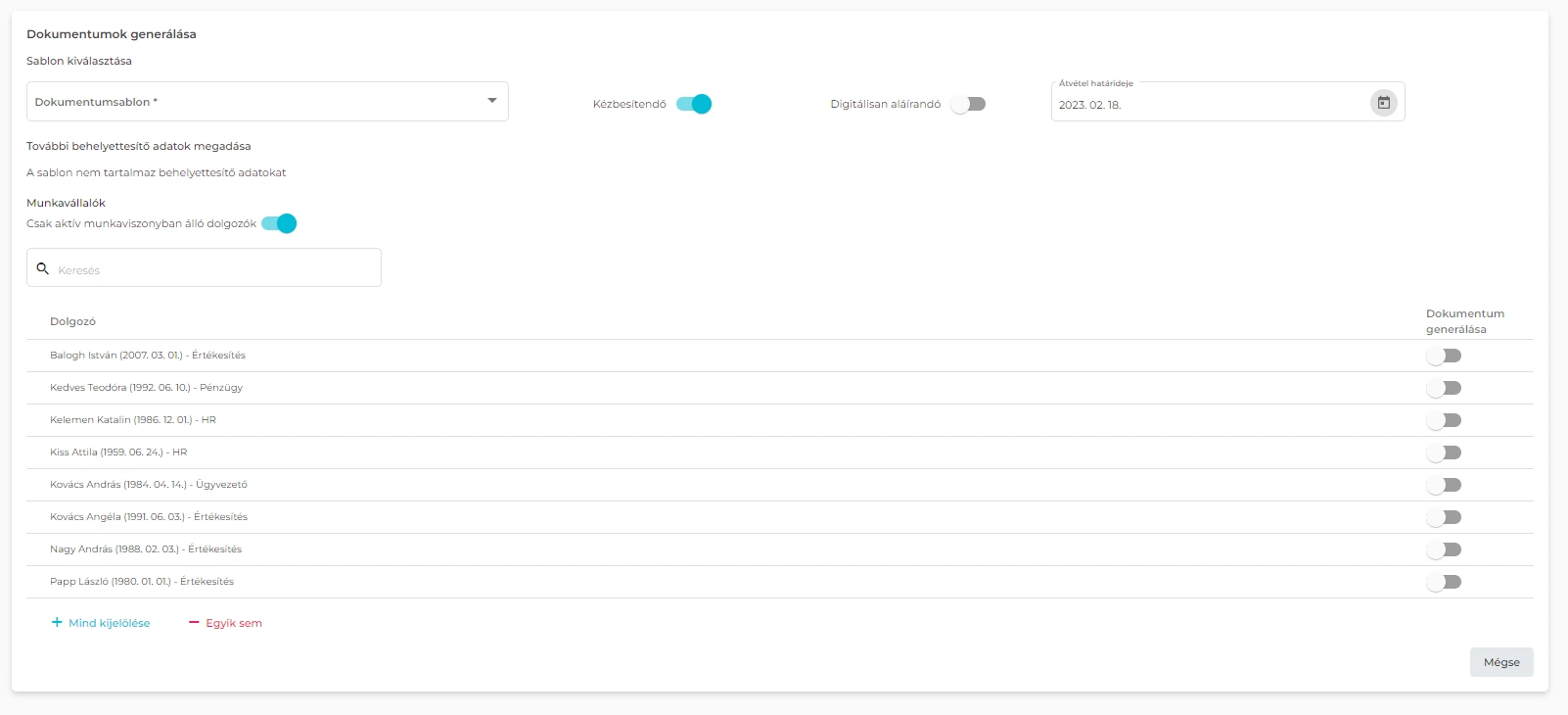
Task: Disable Csak aktív munkaviszonyban álló dolgozók
Action: click(279, 223)
